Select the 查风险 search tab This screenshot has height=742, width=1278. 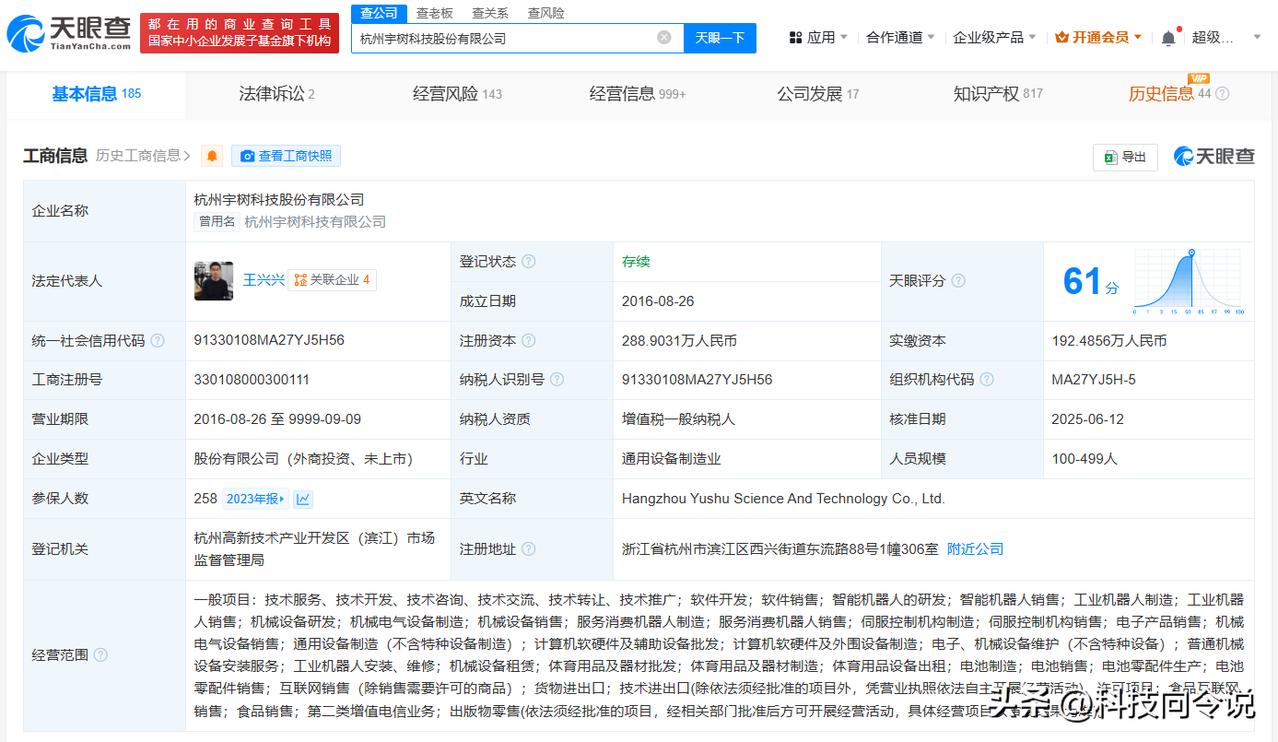pyautogui.click(x=546, y=13)
